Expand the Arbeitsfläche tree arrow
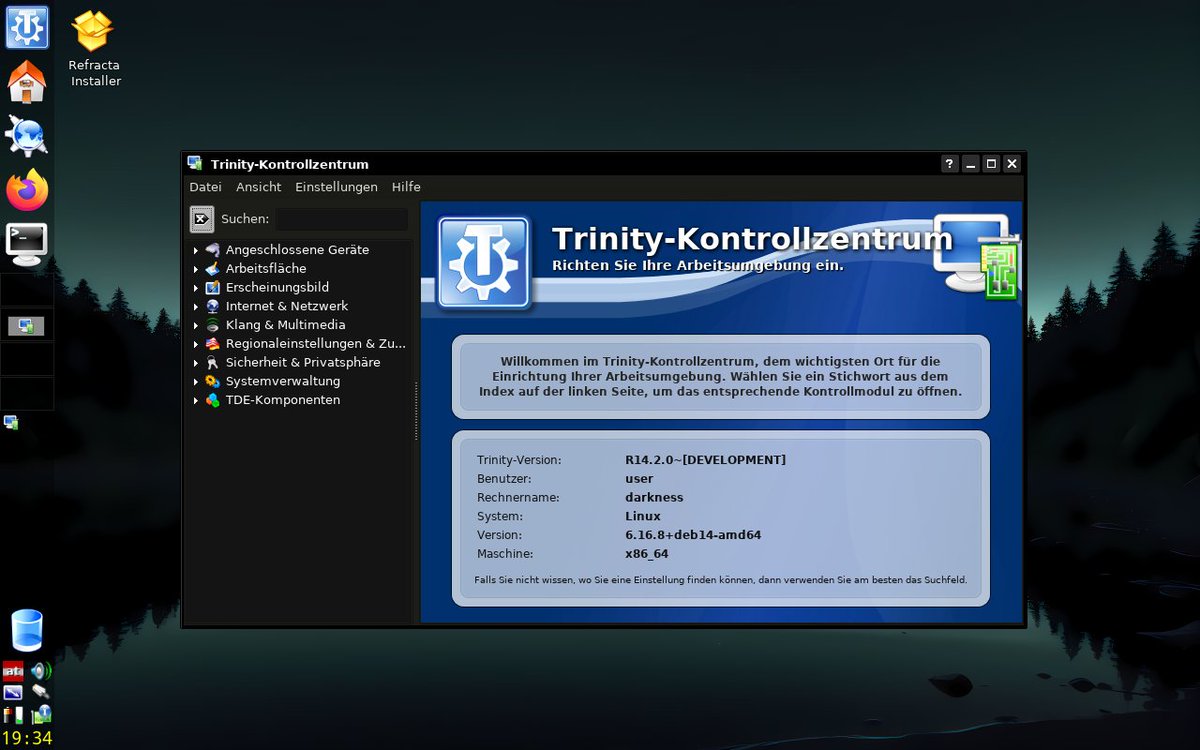This screenshot has height=750, width=1200. tap(196, 269)
